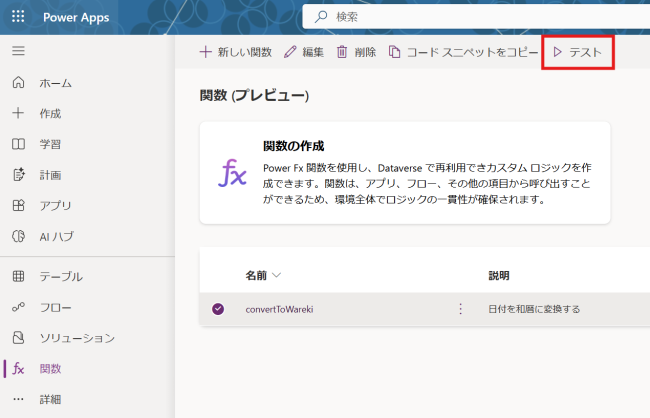Click the 編集 pencil button
This screenshot has width=650, height=418.
pyautogui.click(x=304, y=52)
